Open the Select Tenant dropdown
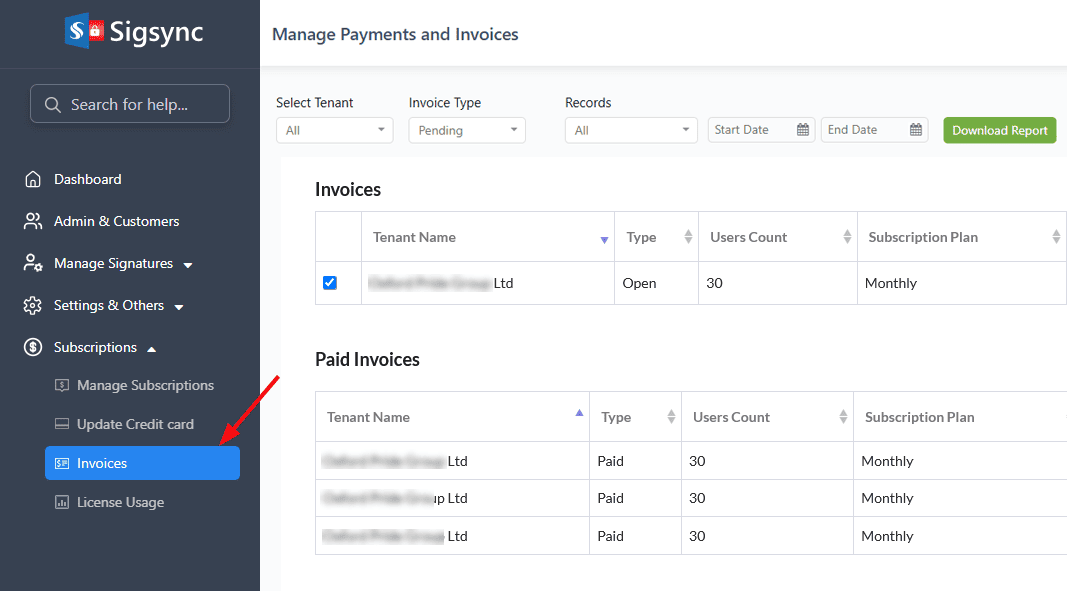 pos(335,130)
